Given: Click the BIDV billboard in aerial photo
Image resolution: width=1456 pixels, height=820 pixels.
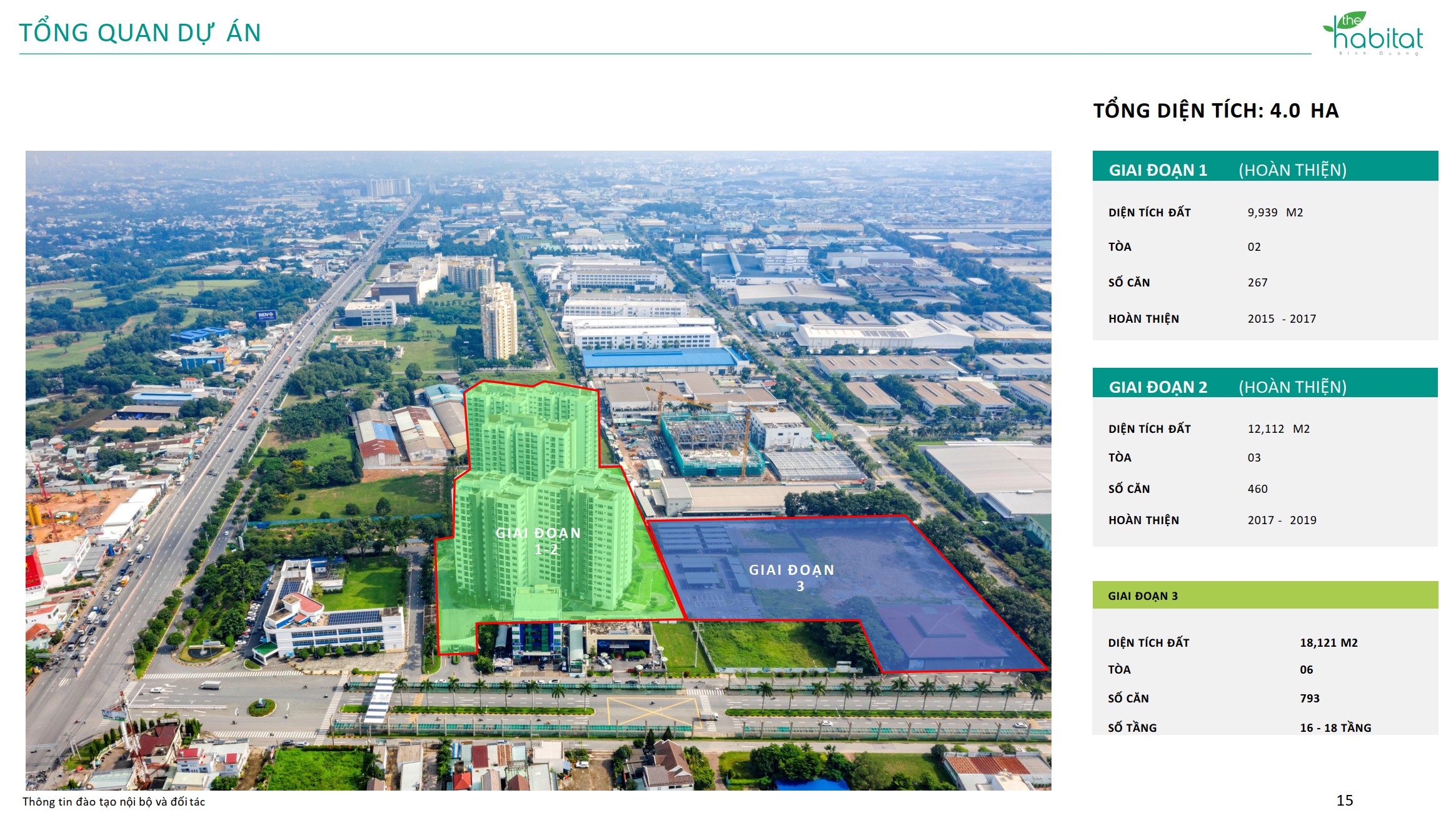Looking at the screenshot, I should pyautogui.click(x=266, y=315).
